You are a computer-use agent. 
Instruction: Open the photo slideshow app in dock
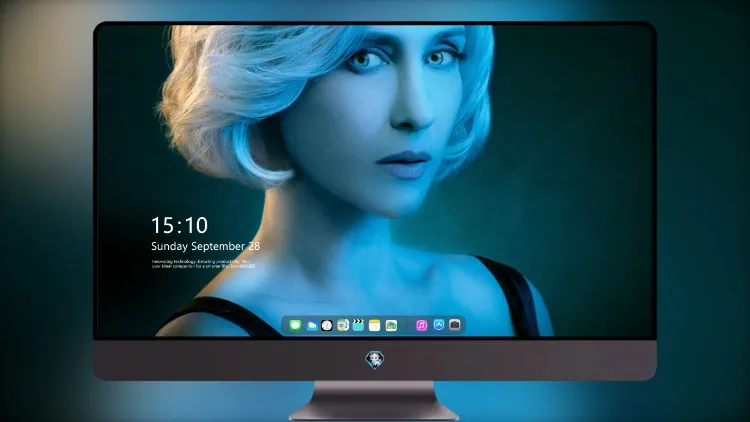(x=391, y=326)
